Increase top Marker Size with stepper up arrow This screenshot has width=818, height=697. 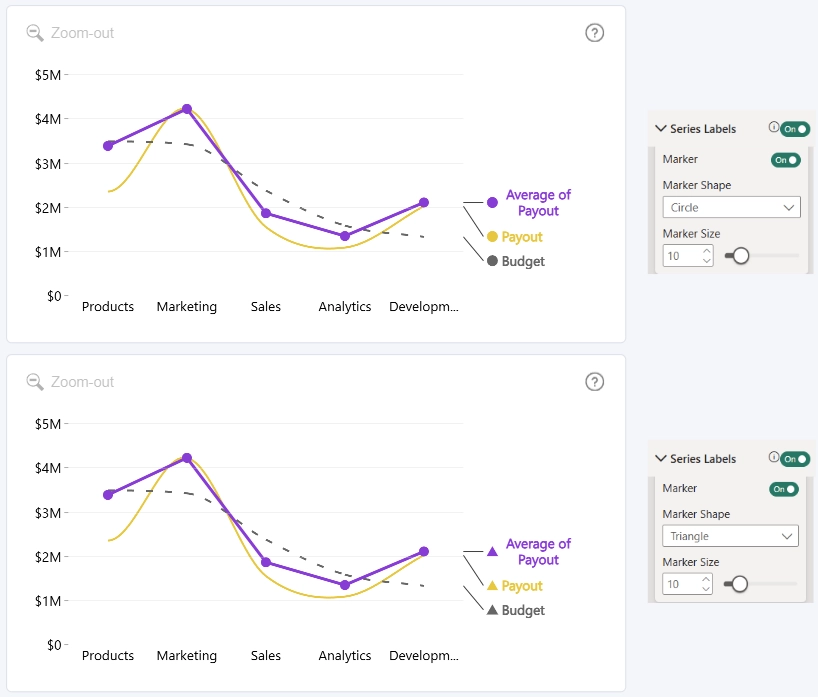coord(707,251)
